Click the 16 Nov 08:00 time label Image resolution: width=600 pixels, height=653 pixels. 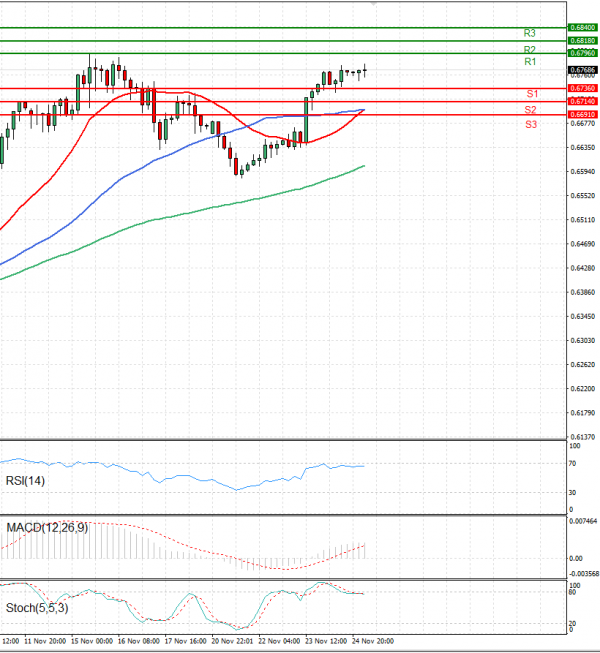point(139,641)
